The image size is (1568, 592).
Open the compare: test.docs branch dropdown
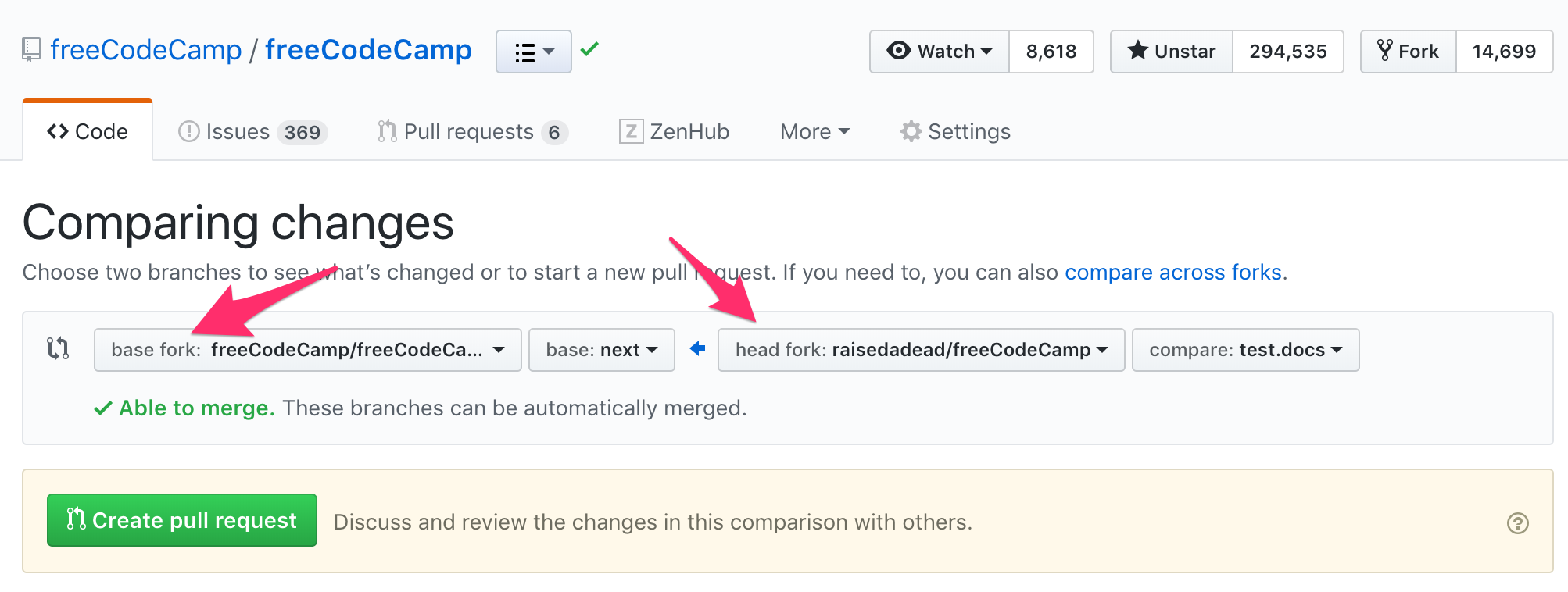click(1244, 350)
